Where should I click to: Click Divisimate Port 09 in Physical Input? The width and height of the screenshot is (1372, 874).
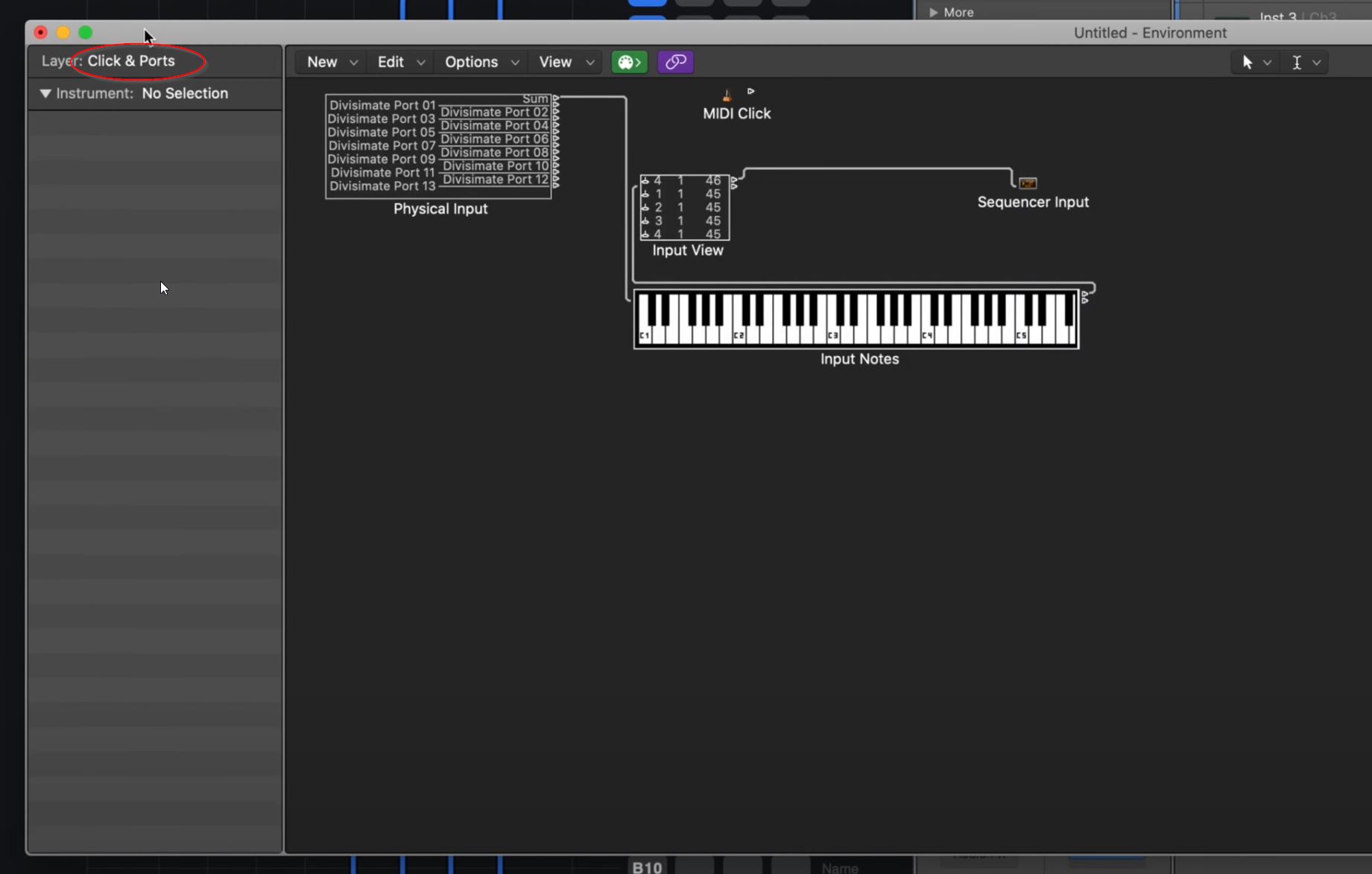point(382,159)
